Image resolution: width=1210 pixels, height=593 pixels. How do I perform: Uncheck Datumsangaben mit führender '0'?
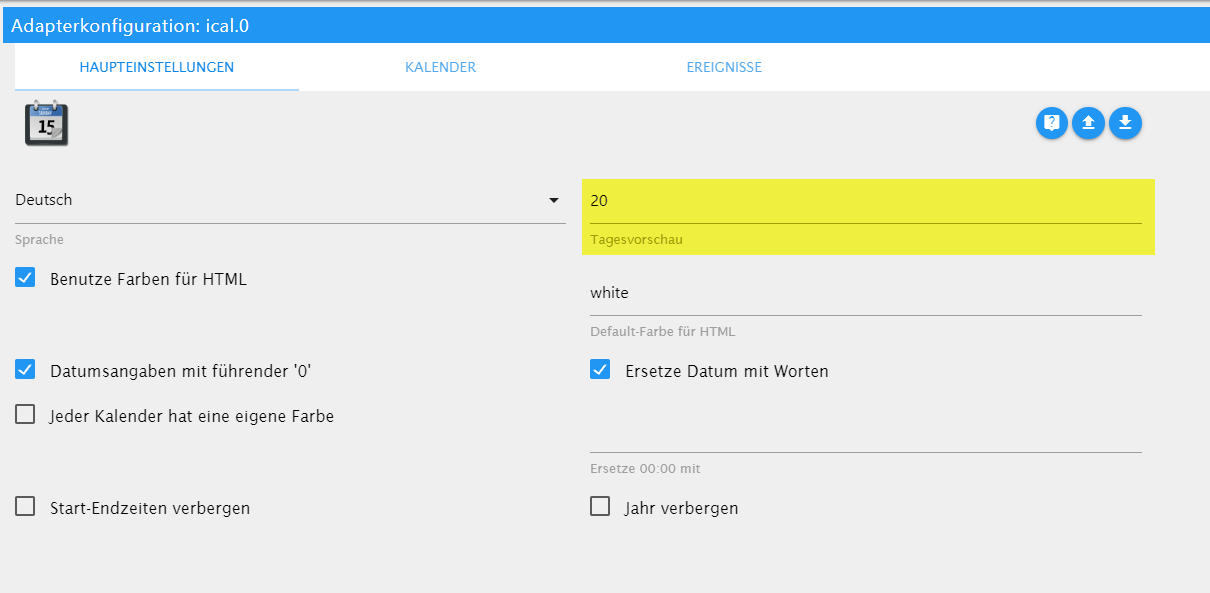(26, 370)
